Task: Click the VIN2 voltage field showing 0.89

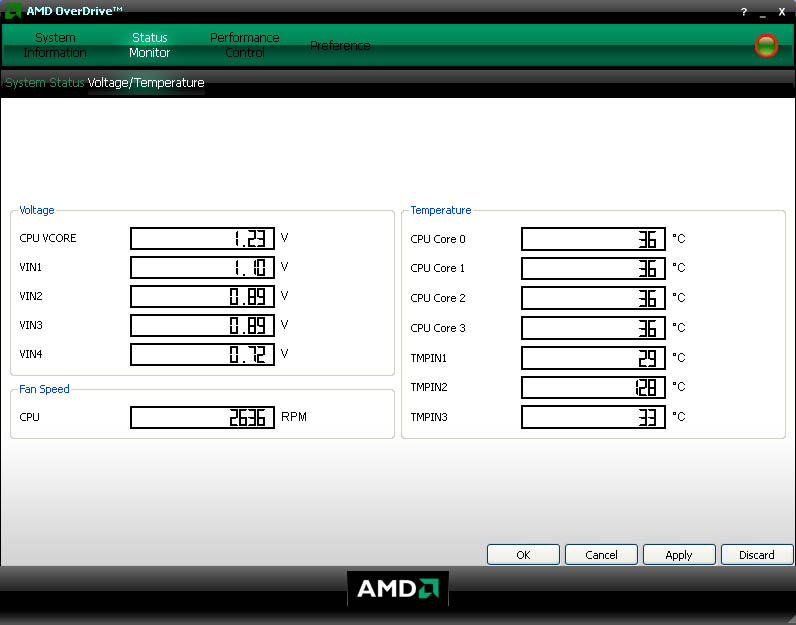Action: 203,297
